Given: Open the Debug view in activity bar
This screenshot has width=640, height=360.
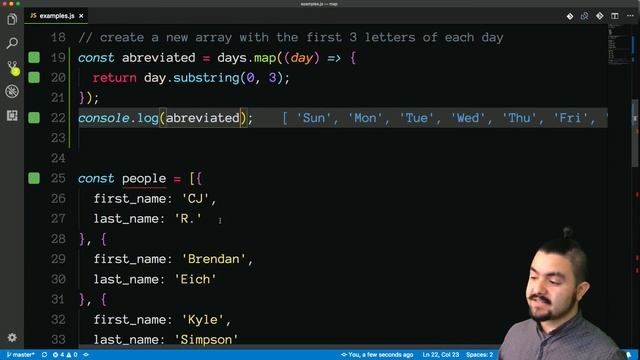Looking at the screenshot, I should click(x=12, y=91).
